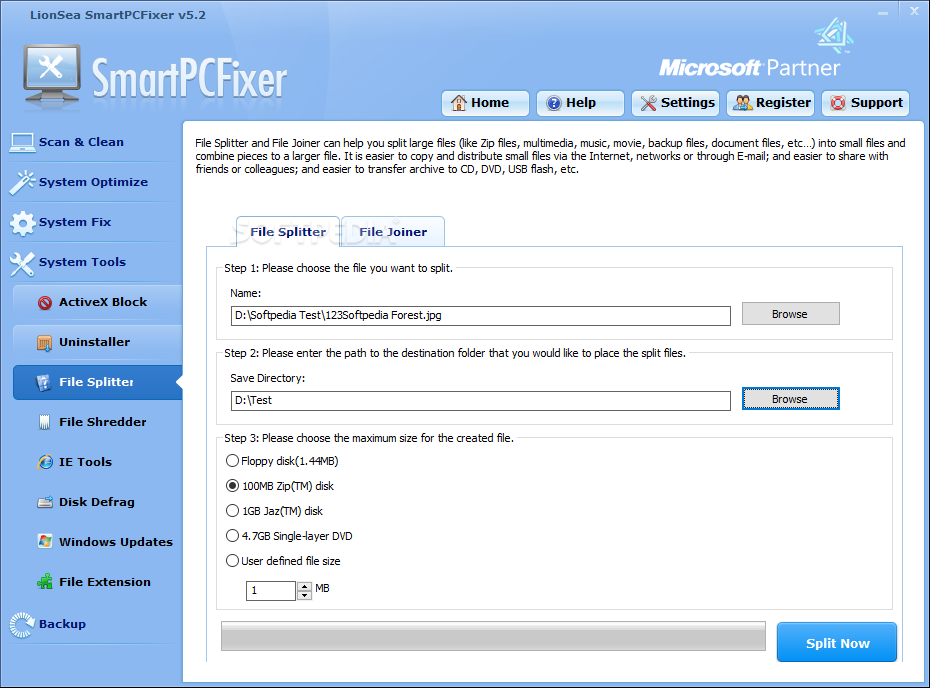This screenshot has width=930, height=688.
Task: Select 100MB Zip(TM) disk option
Action: point(232,486)
